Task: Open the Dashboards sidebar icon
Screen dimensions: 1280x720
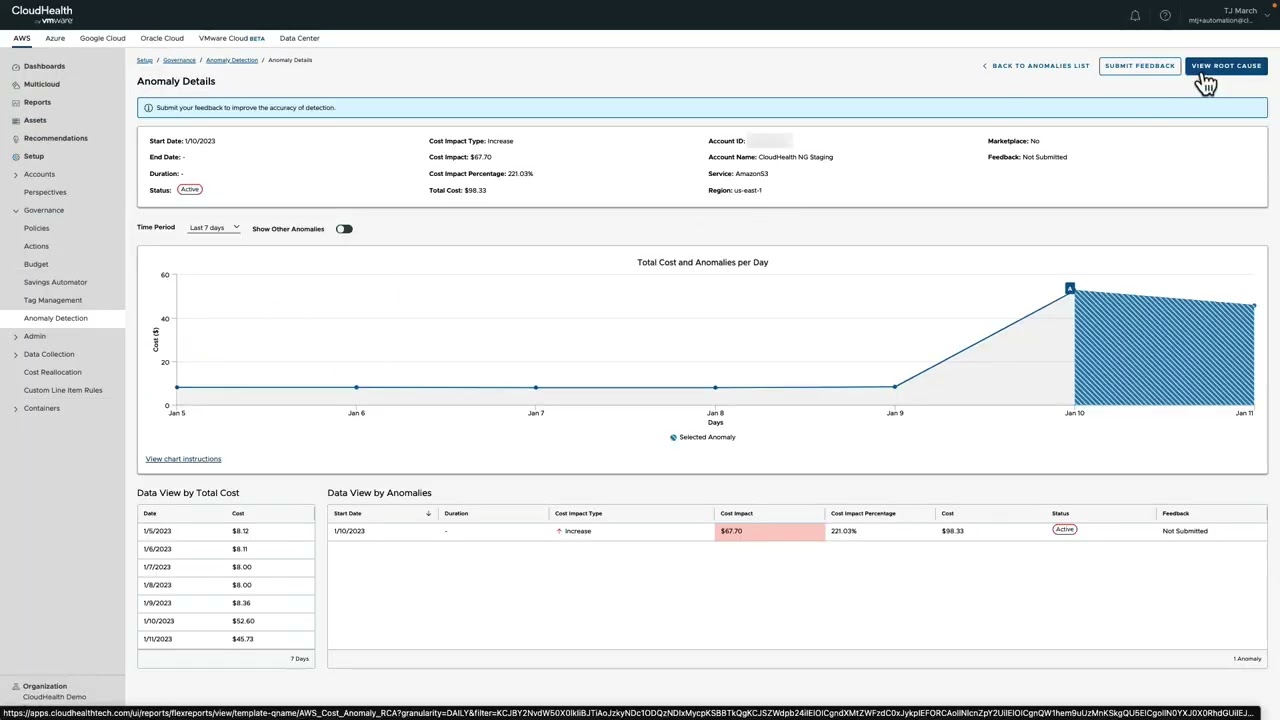Action: 15,66
